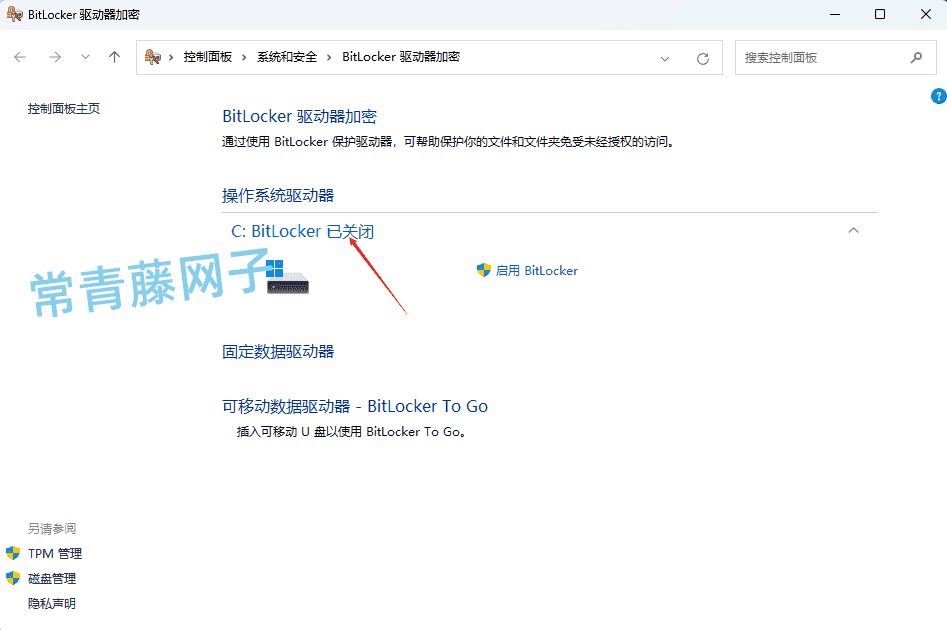Open 控制面板主页 link in sidebar
Image resolution: width=947 pixels, height=630 pixels.
pyautogui.click(x=64, y=109)
